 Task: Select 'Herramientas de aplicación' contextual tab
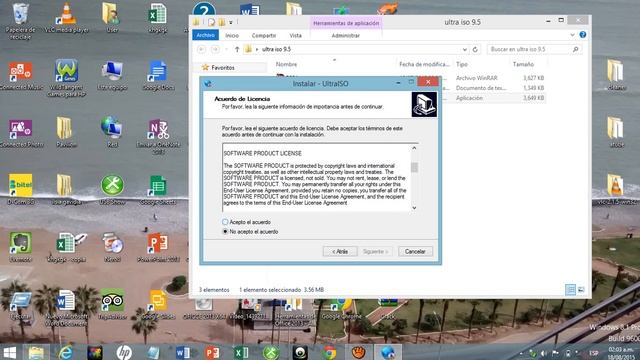tap(346, 23)
